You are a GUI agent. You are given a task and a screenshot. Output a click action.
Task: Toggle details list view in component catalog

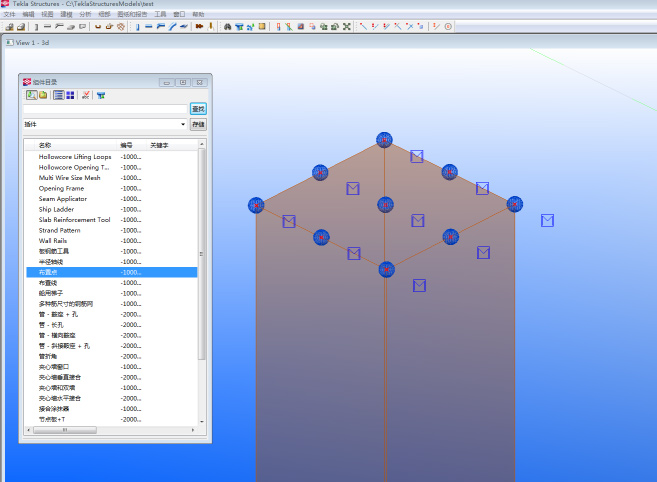[59, 95]
